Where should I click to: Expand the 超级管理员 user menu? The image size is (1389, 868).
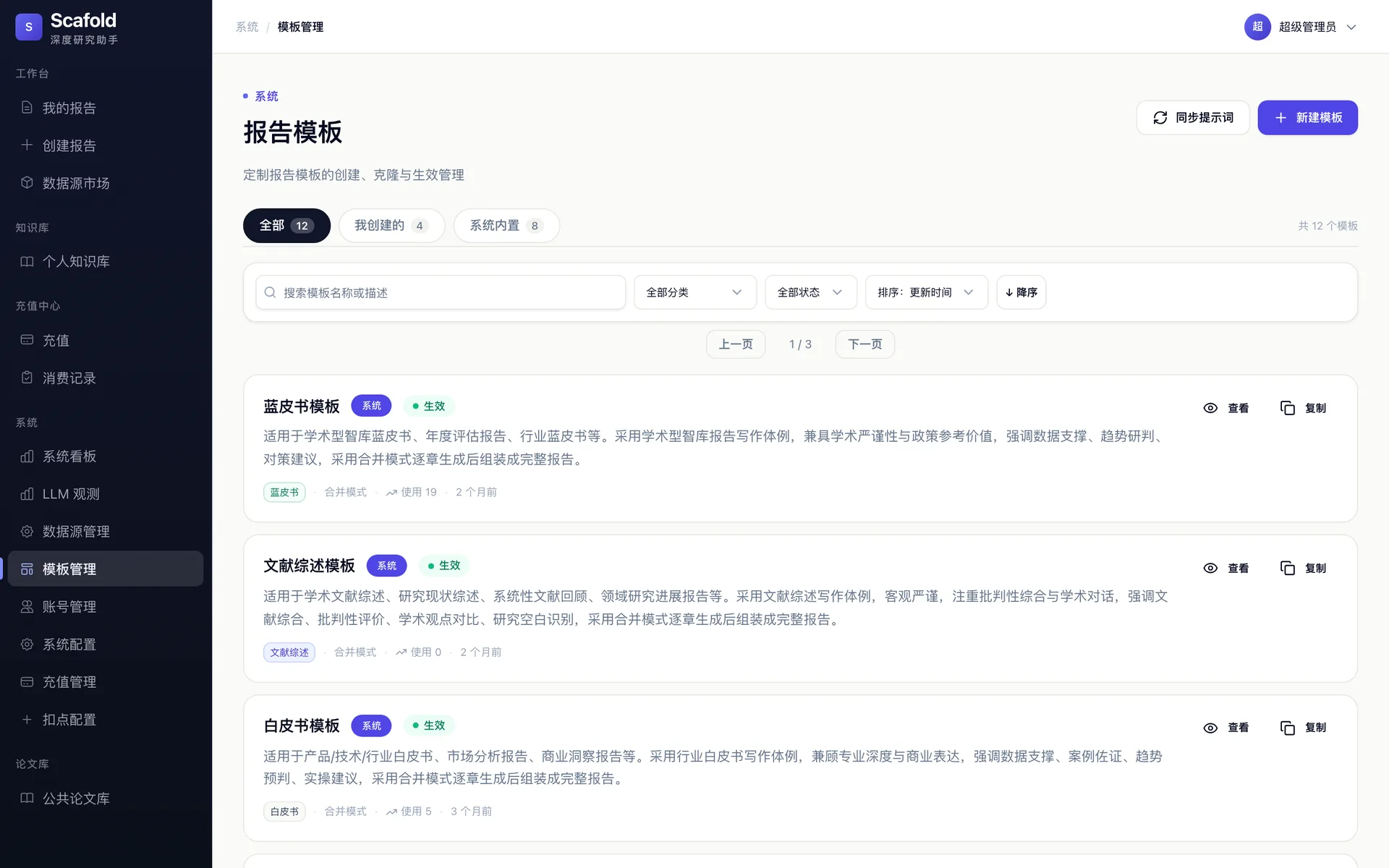tap(1301, 27)
